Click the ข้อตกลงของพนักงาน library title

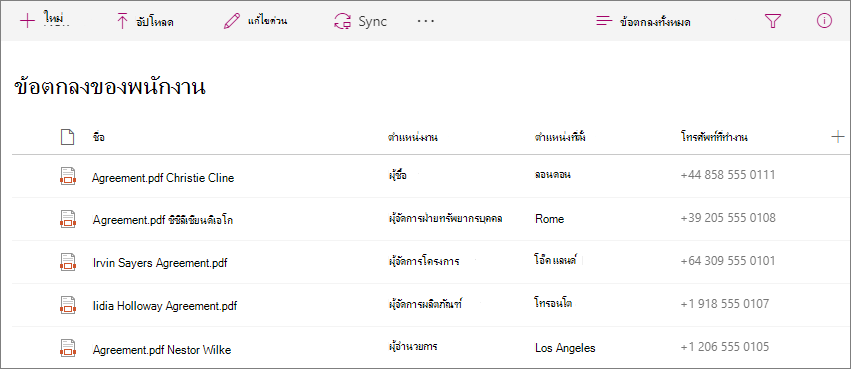click(110, 87)
